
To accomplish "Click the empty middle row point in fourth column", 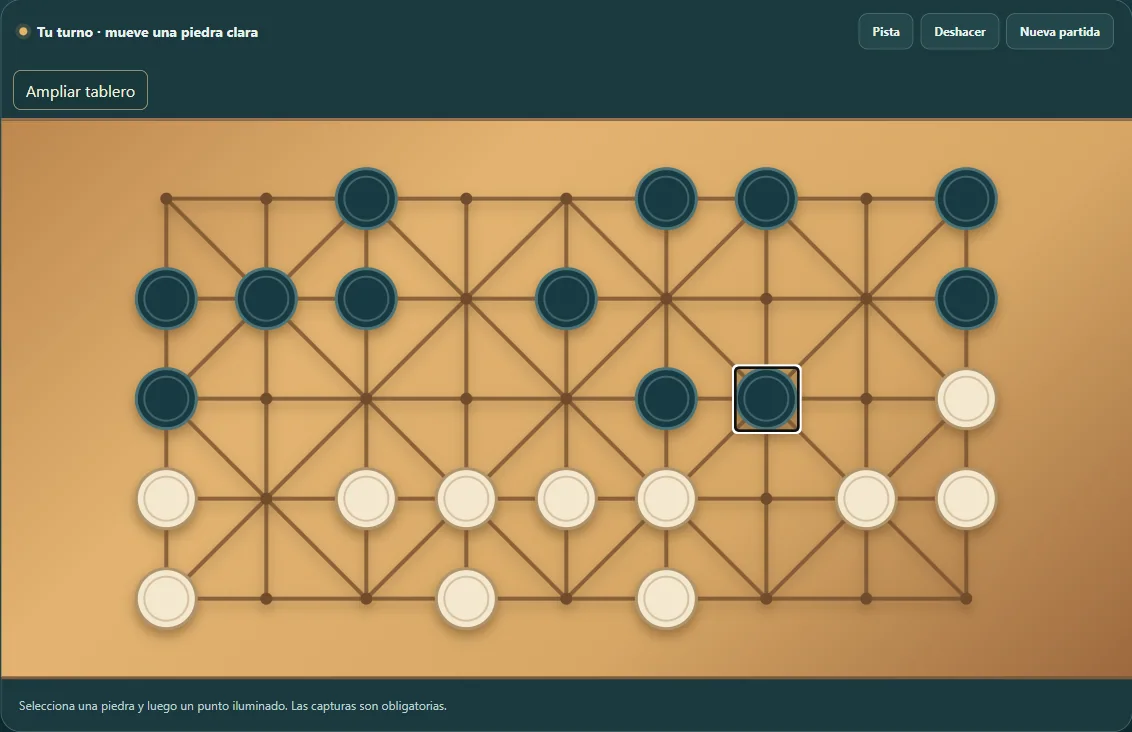I will pos(466,398).
